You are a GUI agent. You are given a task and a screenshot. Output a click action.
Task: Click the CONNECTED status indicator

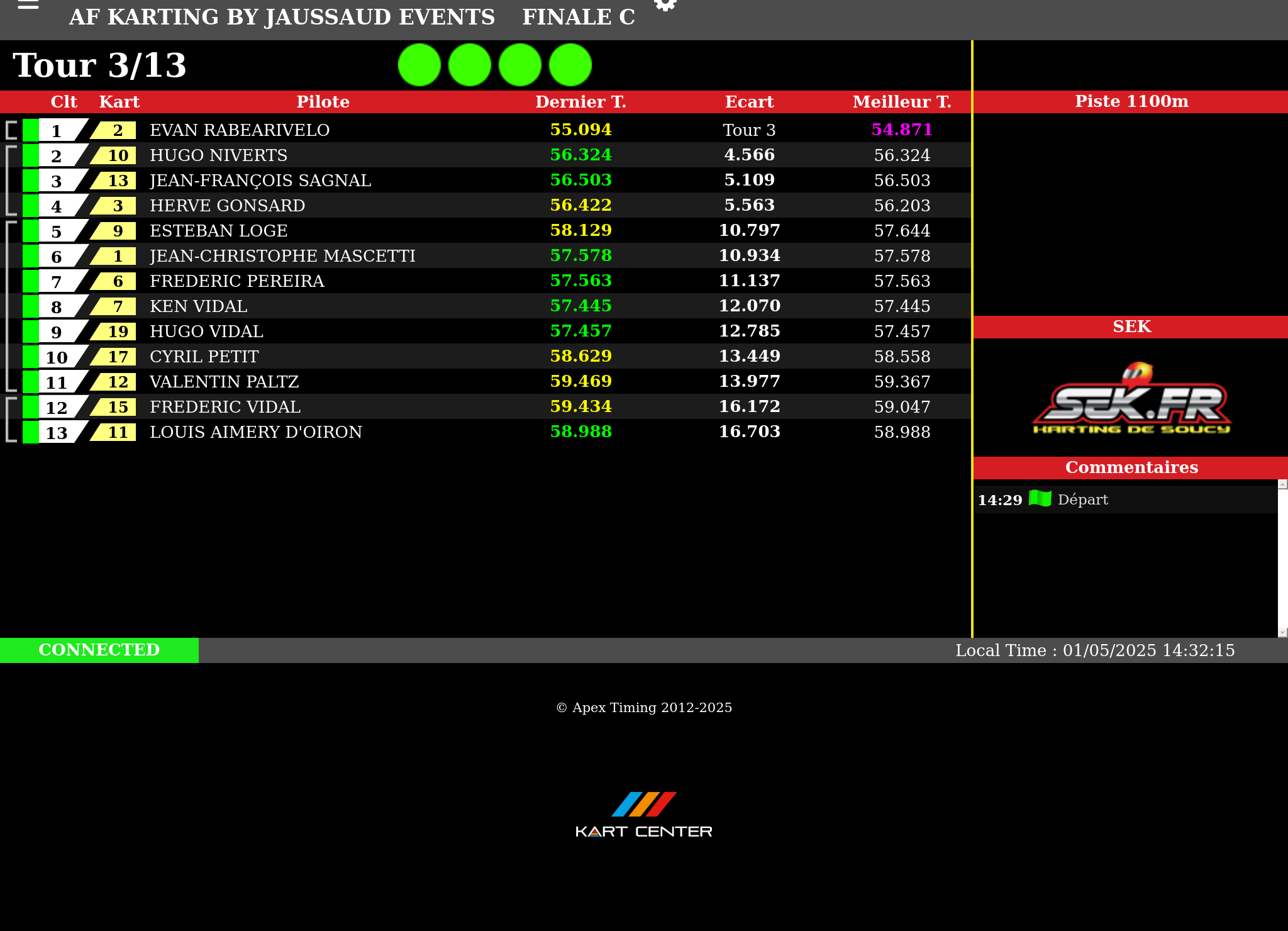point(99,650)
